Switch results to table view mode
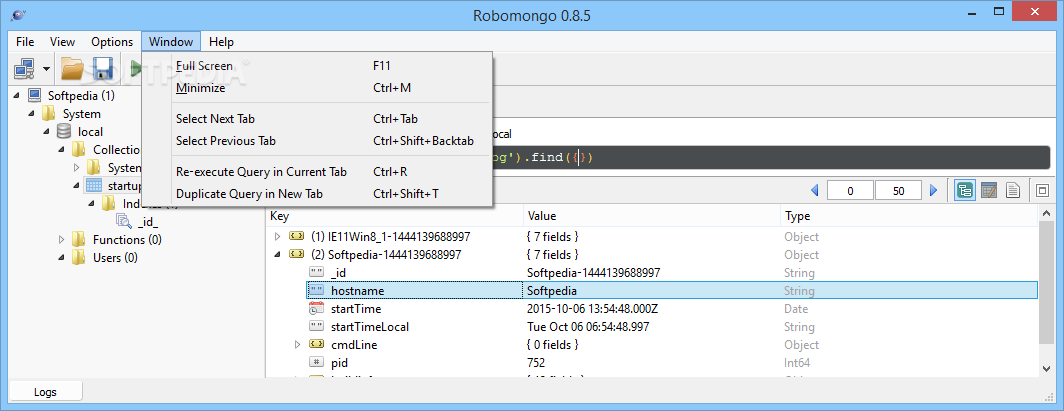The width and height of the screenshot is (1064, 411). point(989,191)
